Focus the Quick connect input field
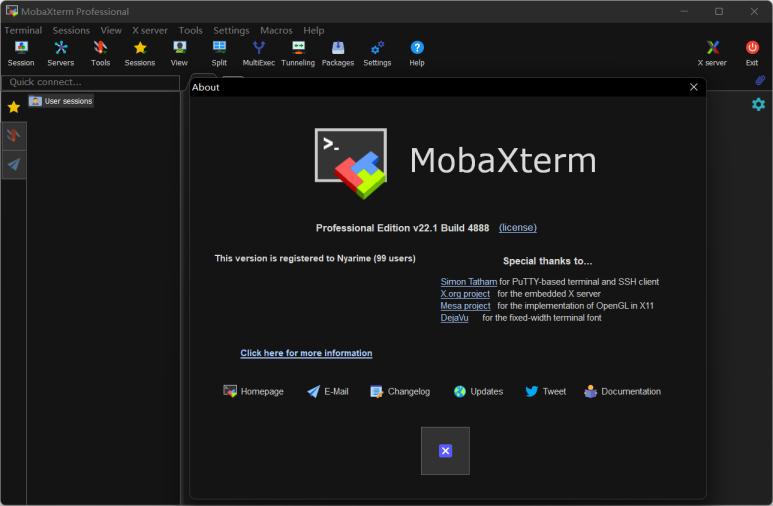The width and height of the screenshot is (773, 506). point(91,82)
